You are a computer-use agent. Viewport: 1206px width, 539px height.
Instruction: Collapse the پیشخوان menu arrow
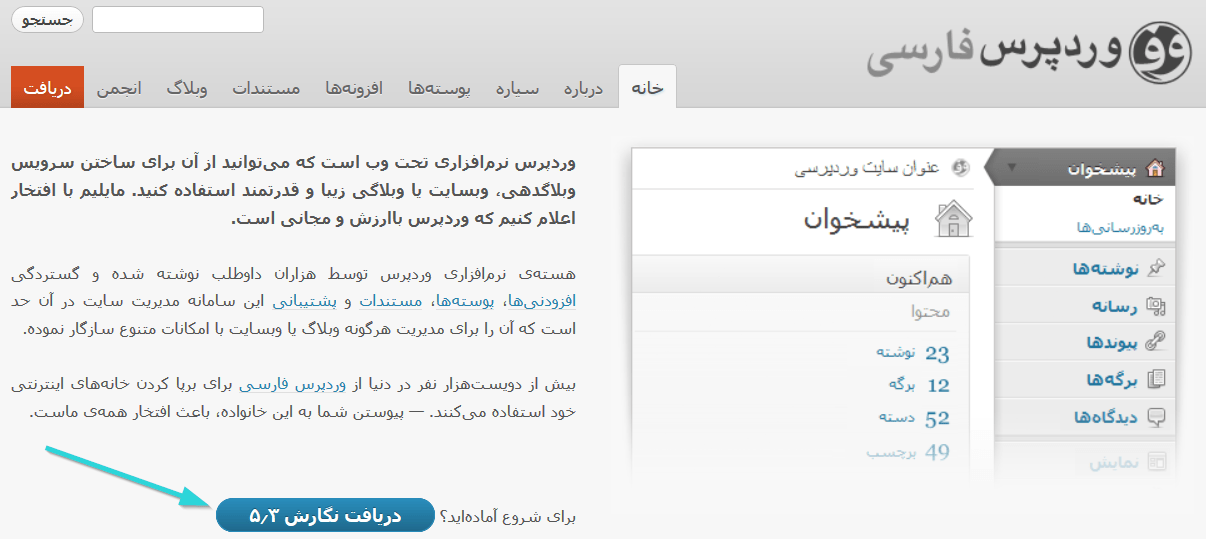(1012, 168)
